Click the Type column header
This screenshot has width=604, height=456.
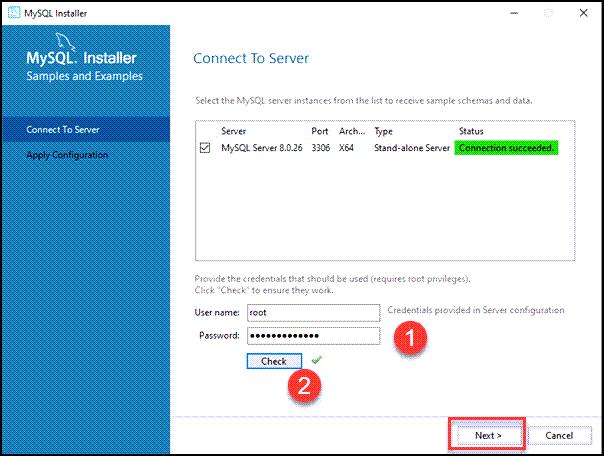[384, 131]
